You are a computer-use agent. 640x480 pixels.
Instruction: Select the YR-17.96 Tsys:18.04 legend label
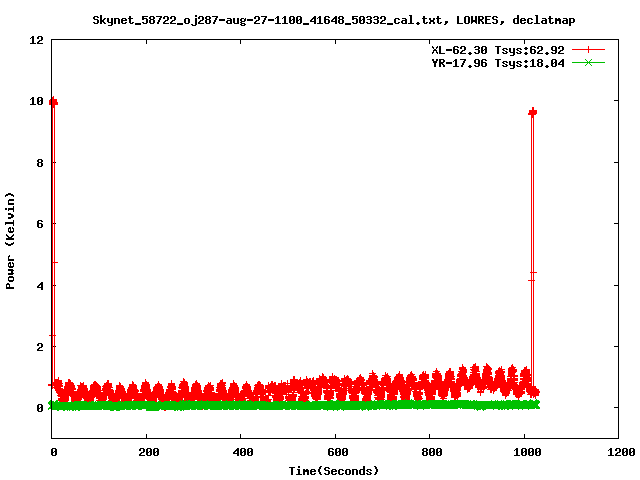click(x=498, y=63)
